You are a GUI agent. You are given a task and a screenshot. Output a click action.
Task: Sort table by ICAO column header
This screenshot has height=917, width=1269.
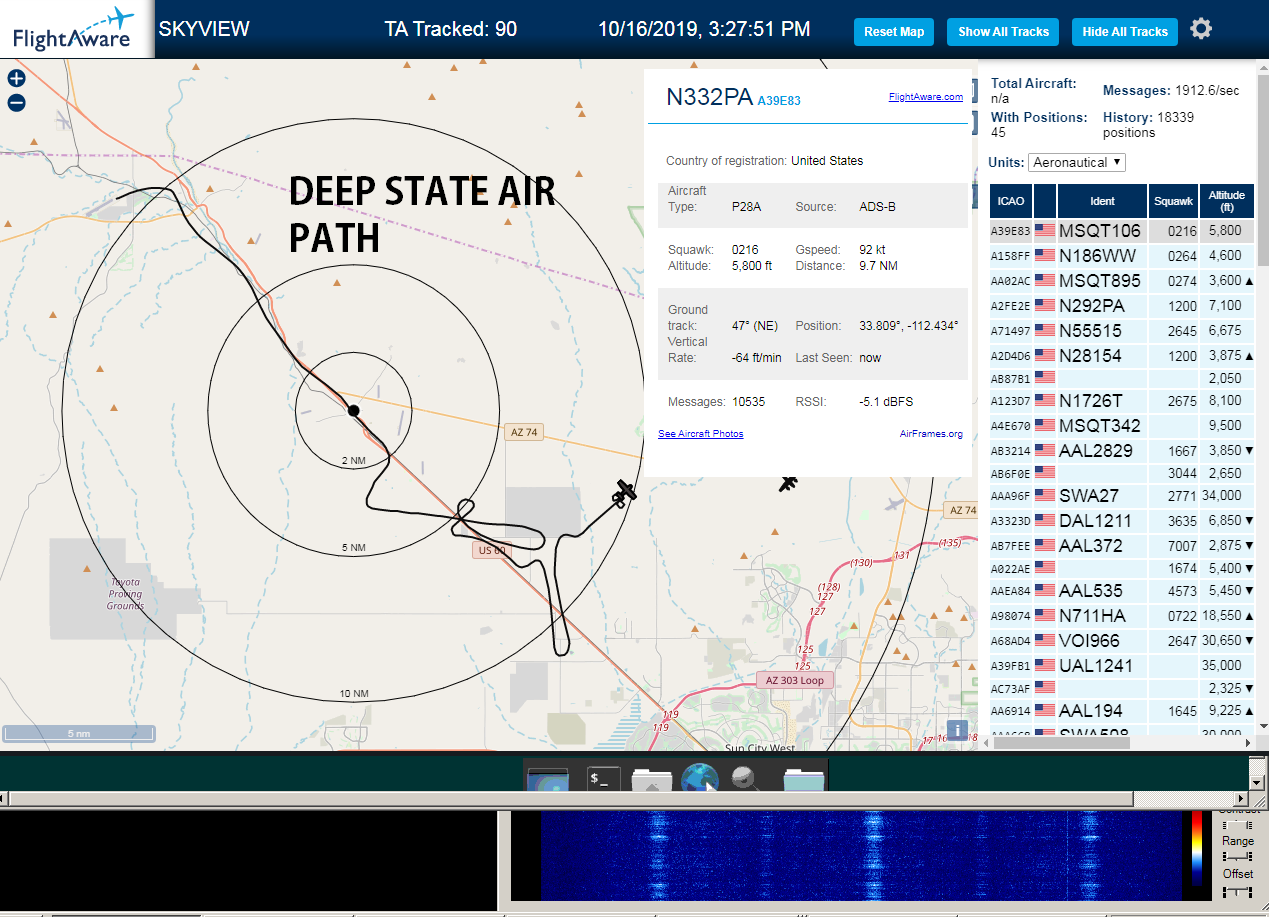click(1011, 201)
